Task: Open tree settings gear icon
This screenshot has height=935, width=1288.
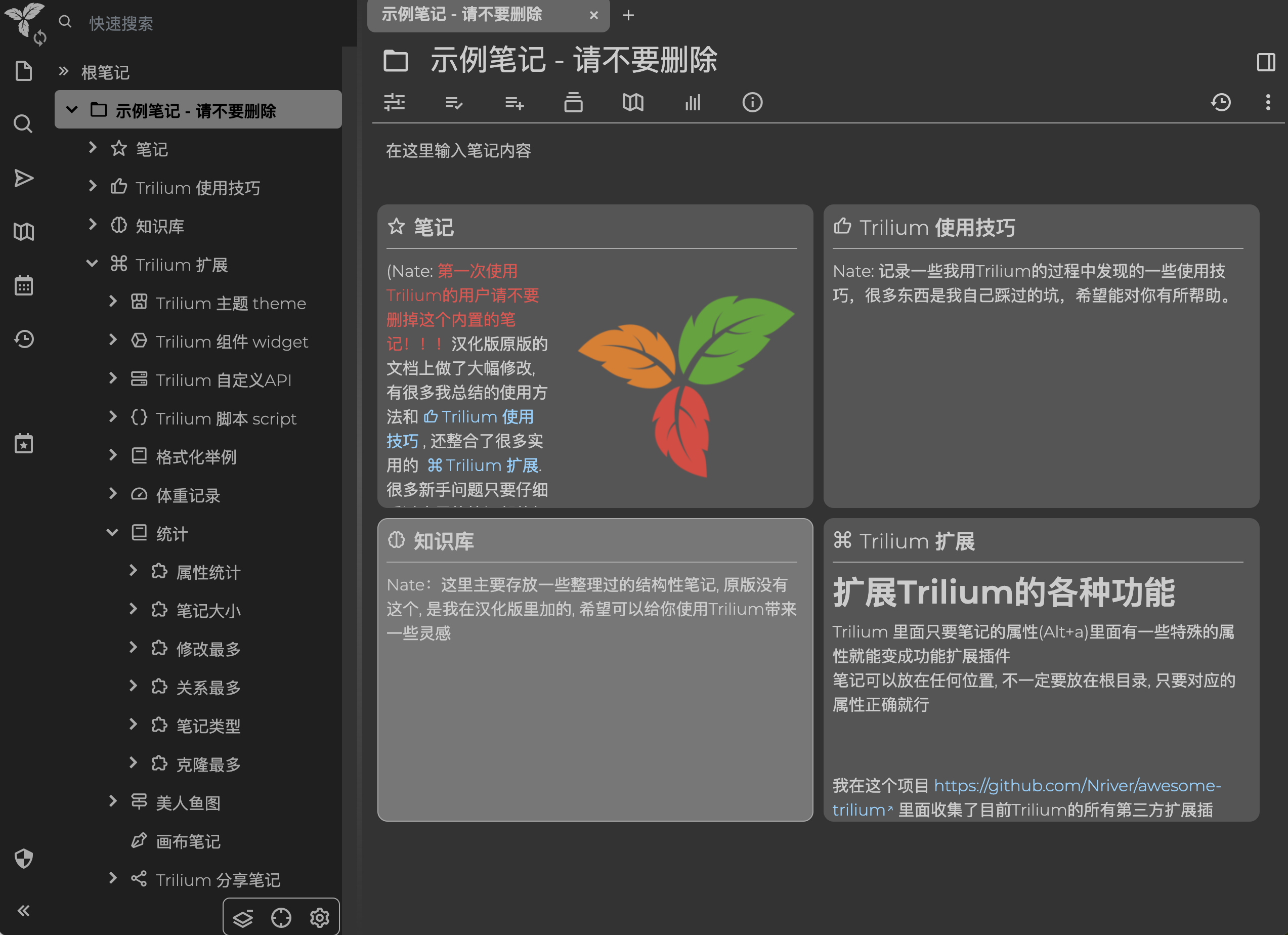Action: point(319,918)
